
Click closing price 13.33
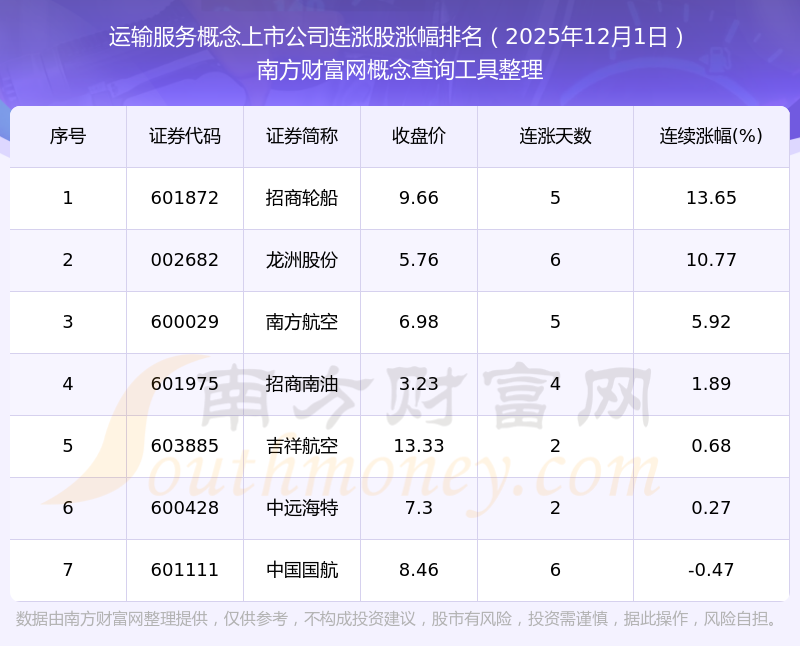(419, 446)
